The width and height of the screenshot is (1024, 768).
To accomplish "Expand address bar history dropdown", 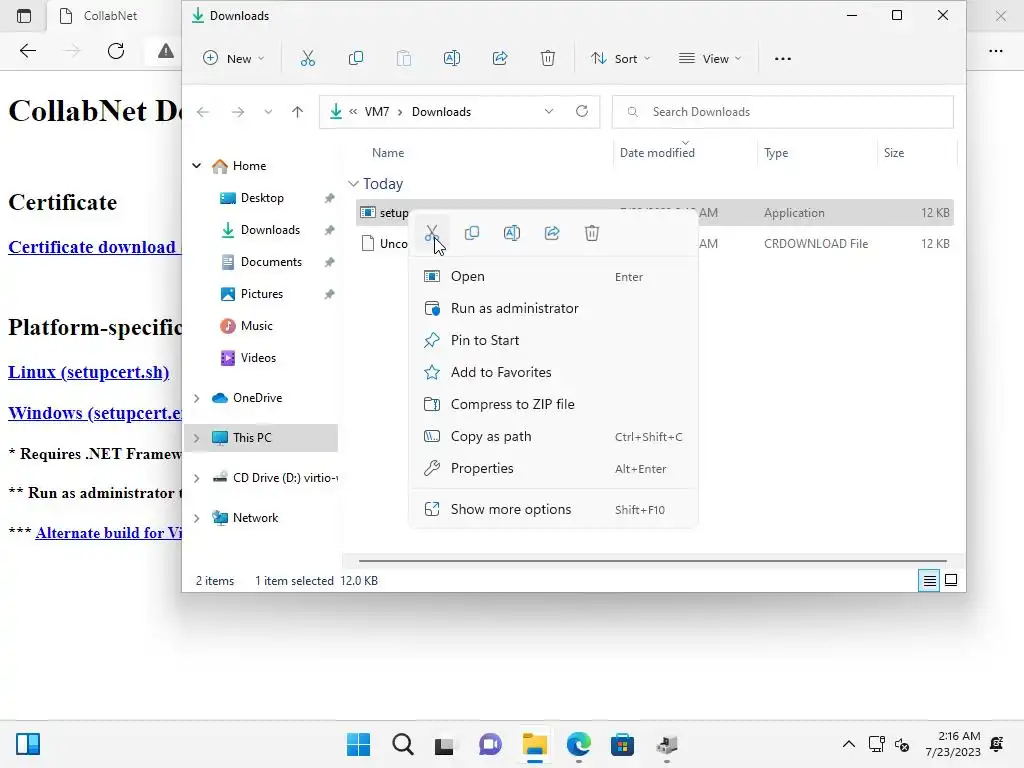I will click(x=549, y=112).
